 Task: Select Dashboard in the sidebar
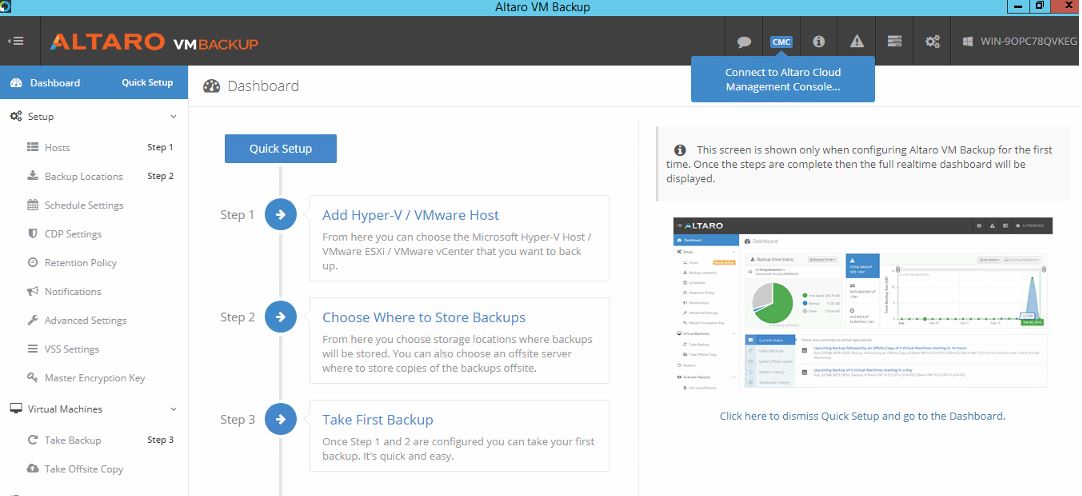click(55, 83)
